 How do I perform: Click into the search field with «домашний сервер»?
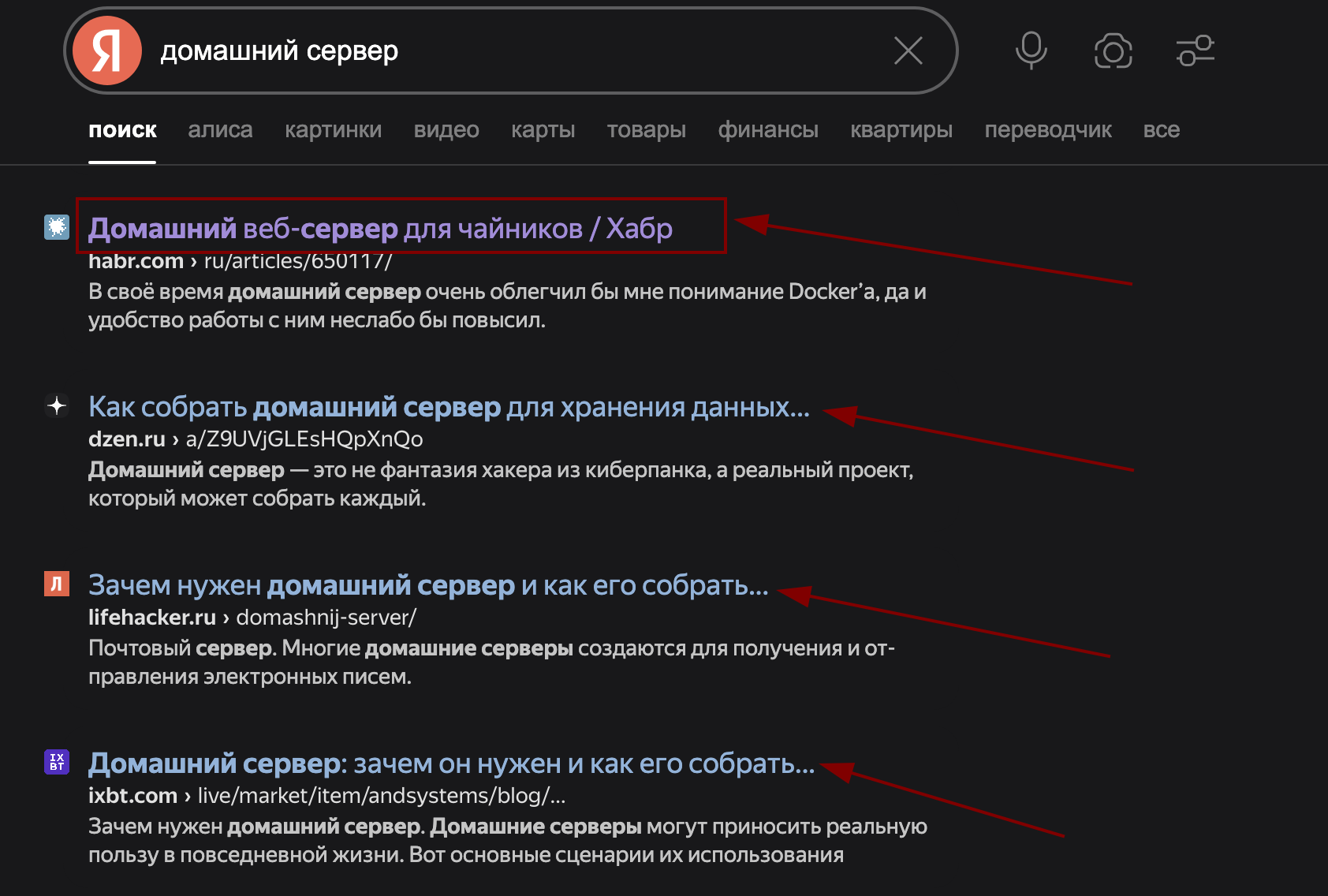pos(513,50)
